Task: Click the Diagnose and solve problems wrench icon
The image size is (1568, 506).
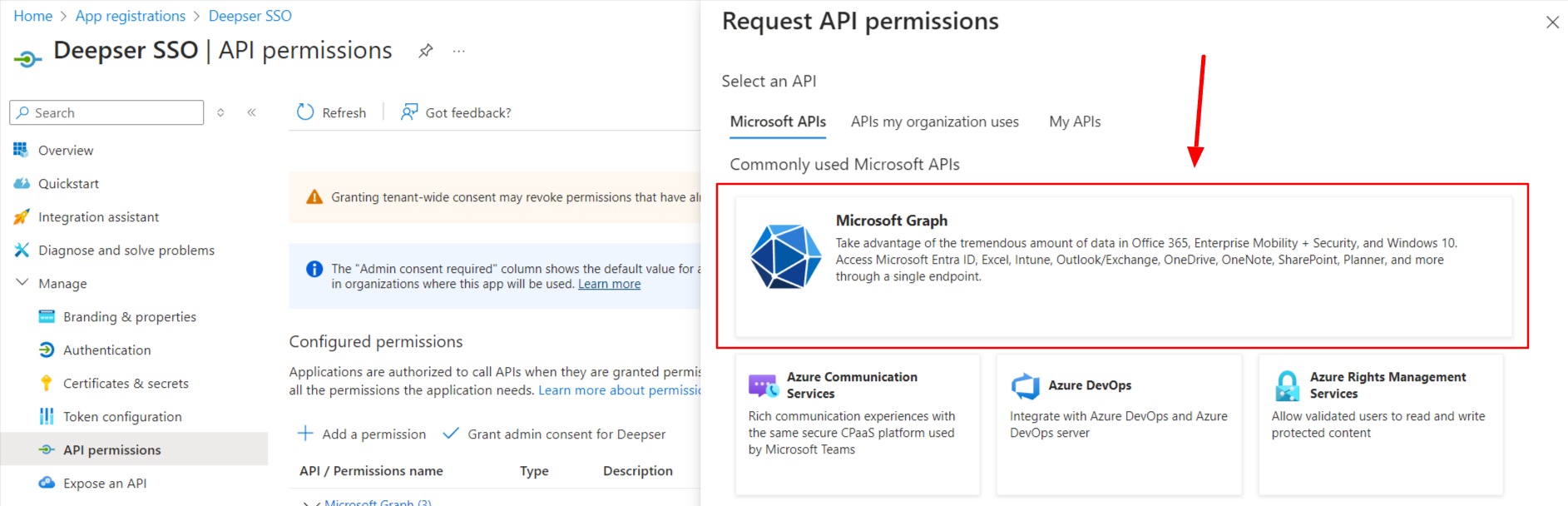Action: pyautogui.click(x=21, y=250)
